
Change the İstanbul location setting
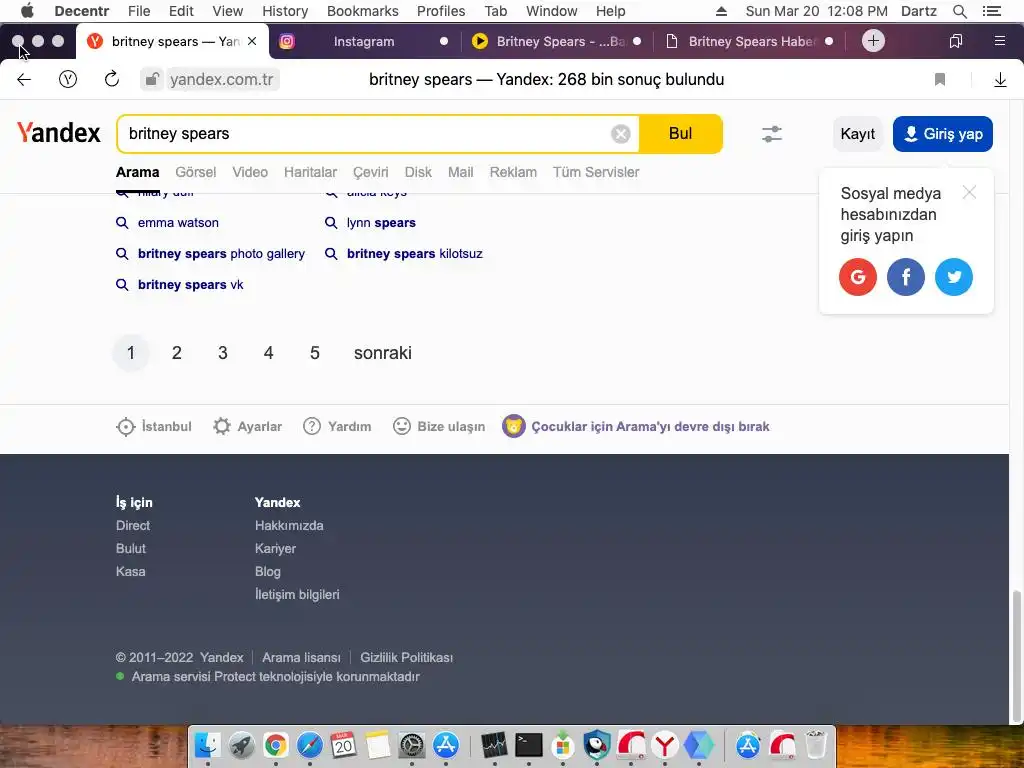(x=154, y=426)
